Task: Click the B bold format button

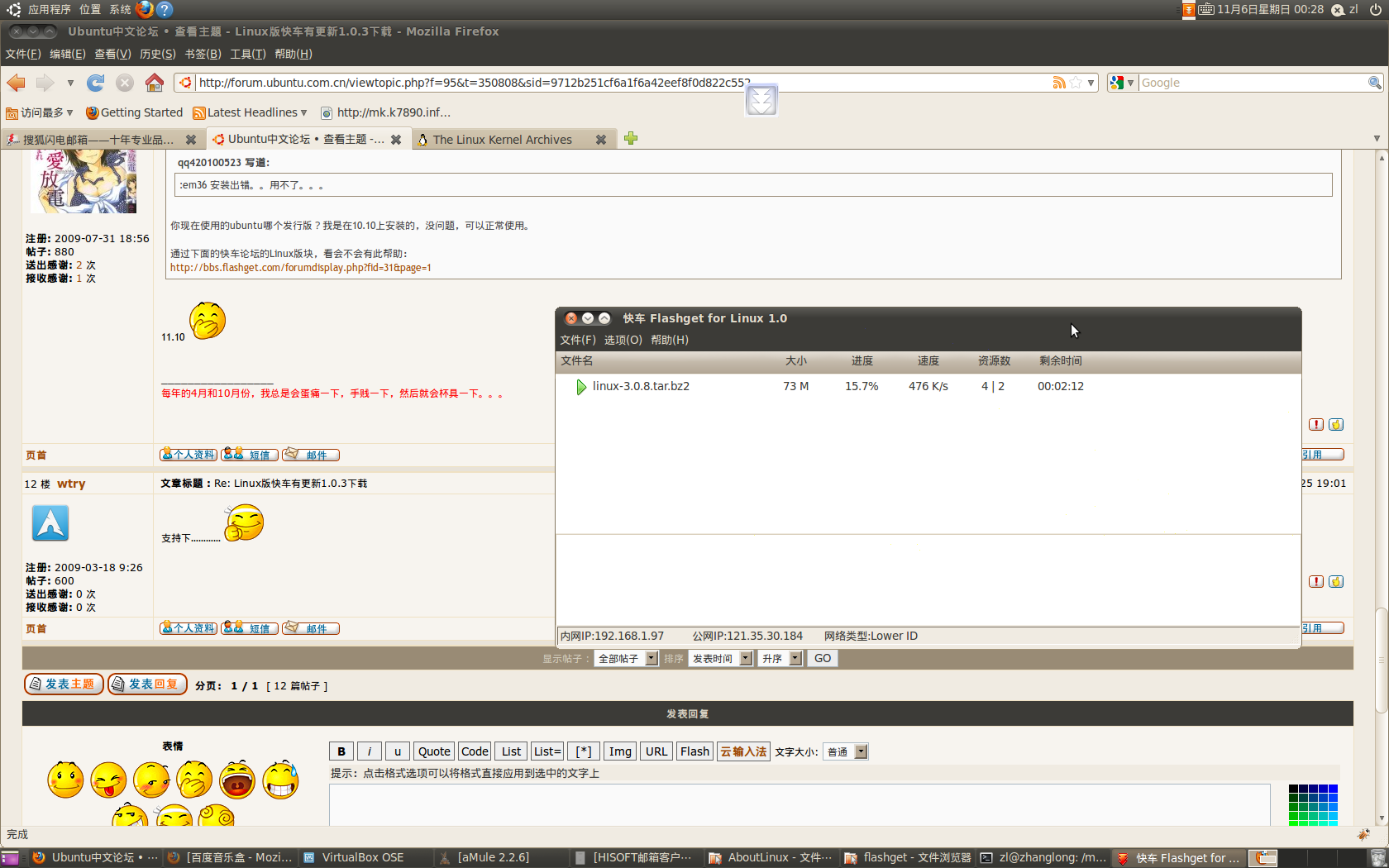Action: tap(341, 751)
